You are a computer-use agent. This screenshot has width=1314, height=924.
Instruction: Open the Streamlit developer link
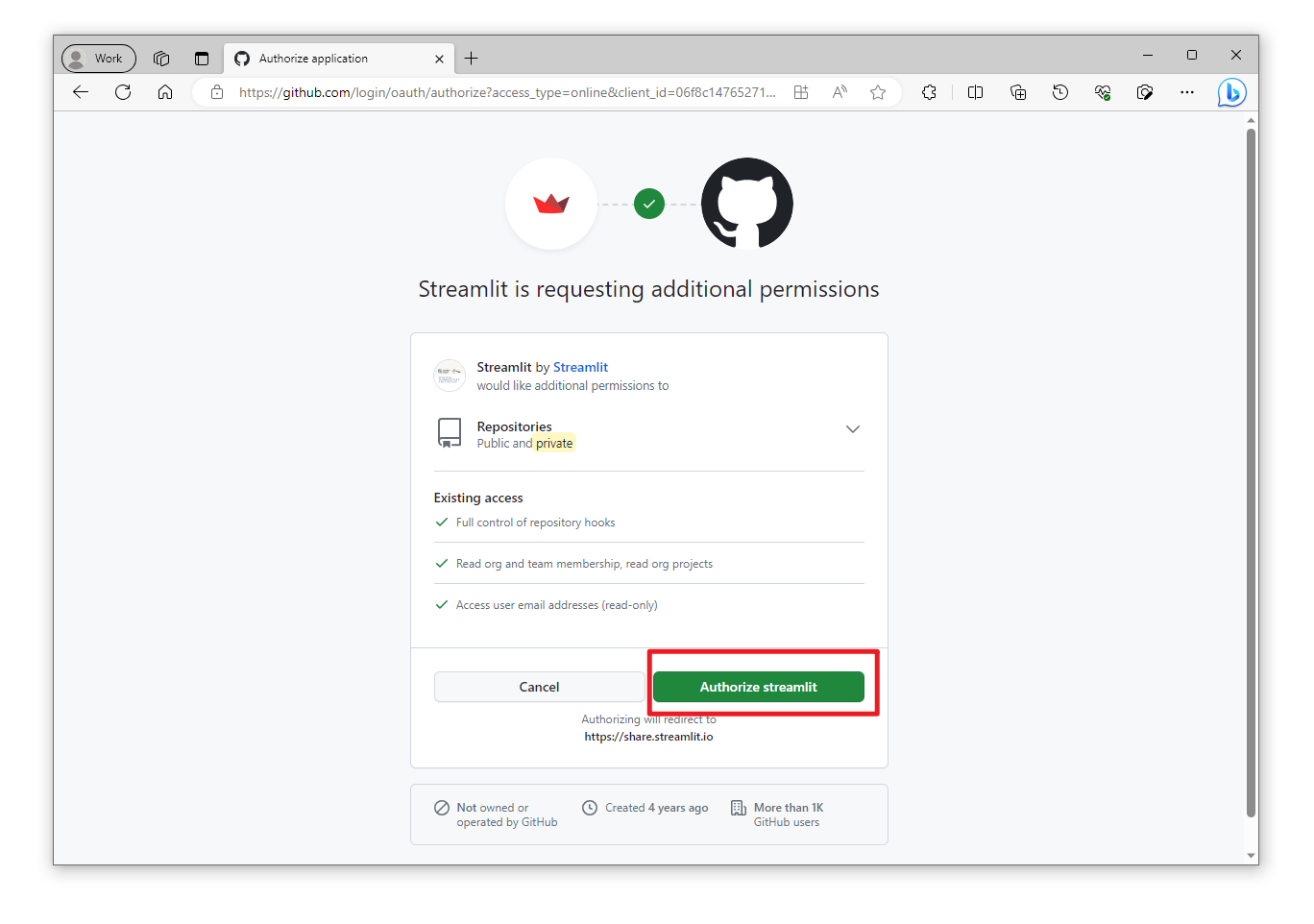tap(580, 367)
